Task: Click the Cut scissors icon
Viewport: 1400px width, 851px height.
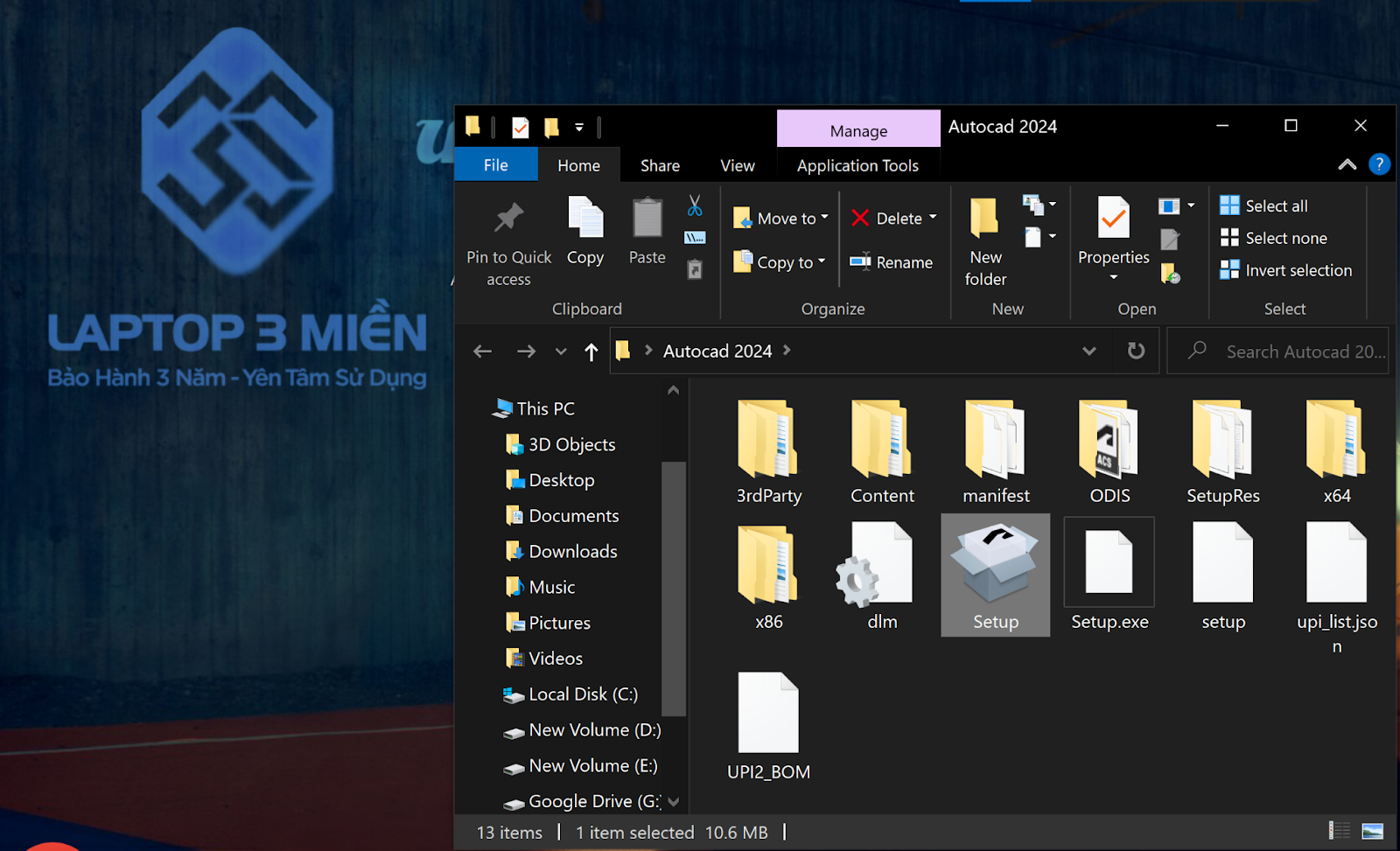Action: pos(695,206)
